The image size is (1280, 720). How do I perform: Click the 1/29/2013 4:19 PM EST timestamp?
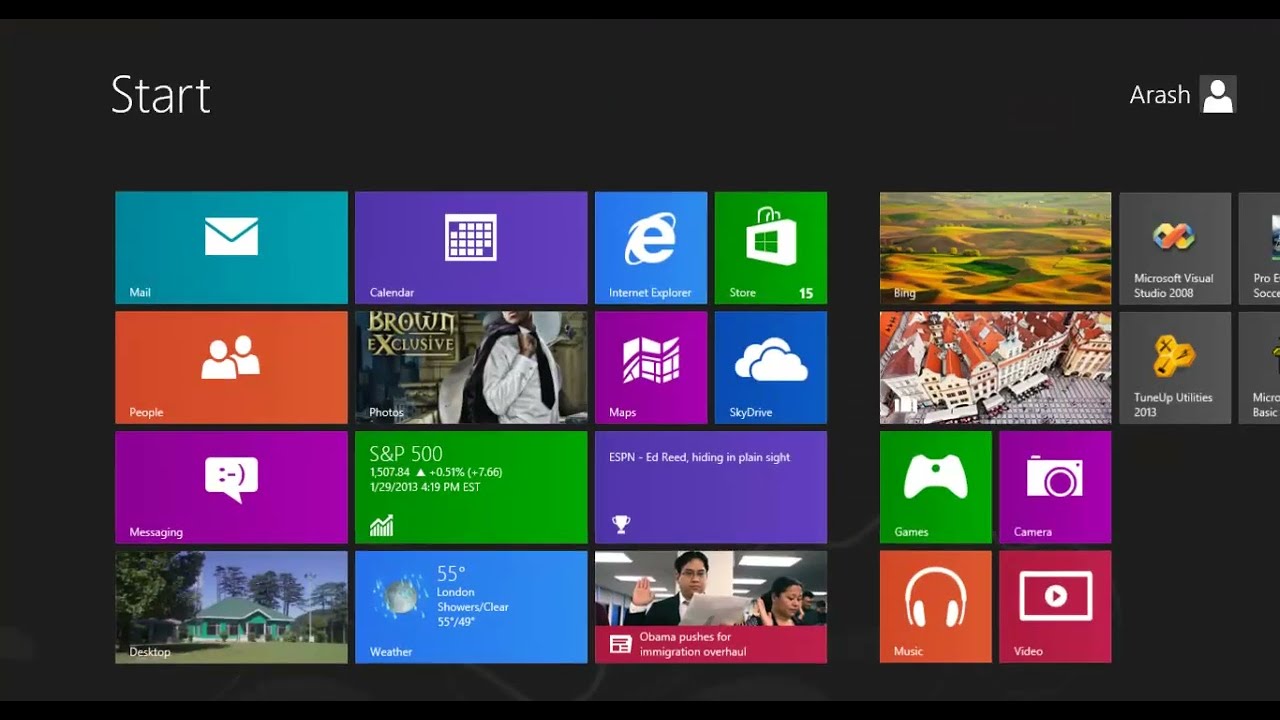(x=425, y=487)
